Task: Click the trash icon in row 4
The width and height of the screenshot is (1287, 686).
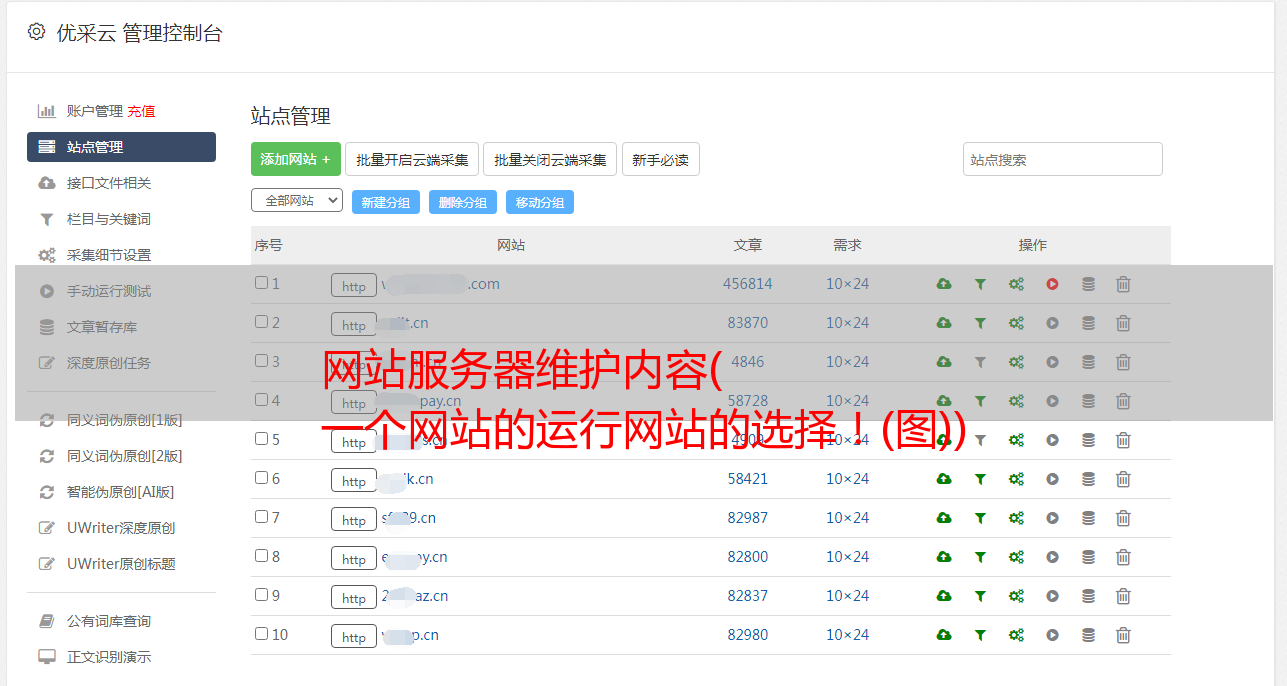Action: [x=1123, y=401]
